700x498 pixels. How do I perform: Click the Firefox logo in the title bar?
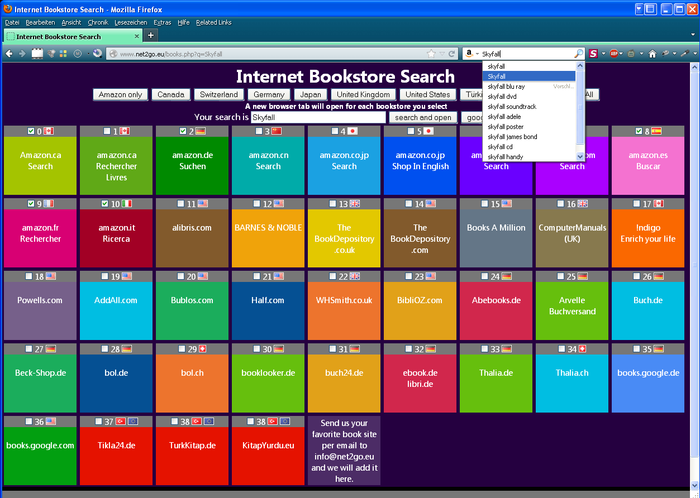(8, 8)
